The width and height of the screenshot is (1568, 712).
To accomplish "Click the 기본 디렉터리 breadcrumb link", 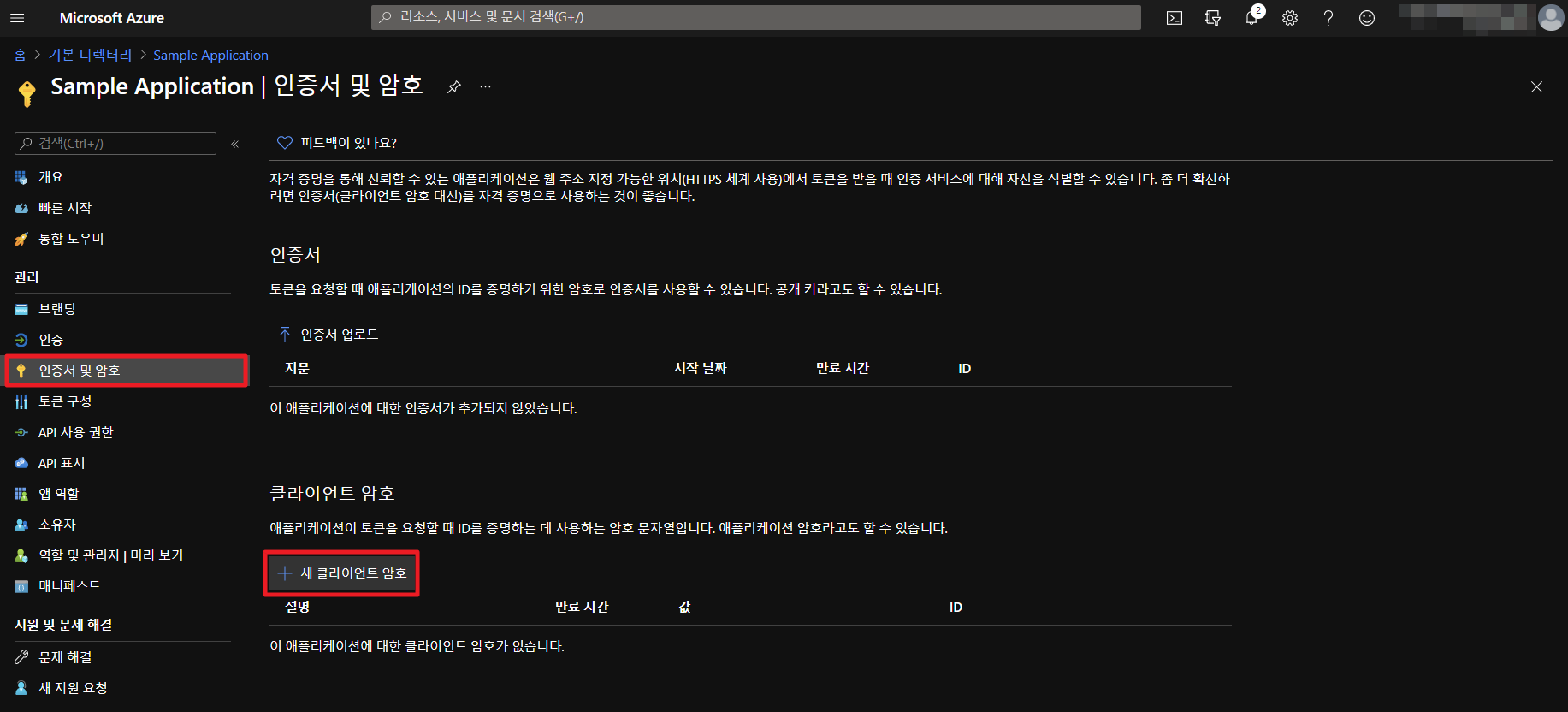I will point(90,55).
